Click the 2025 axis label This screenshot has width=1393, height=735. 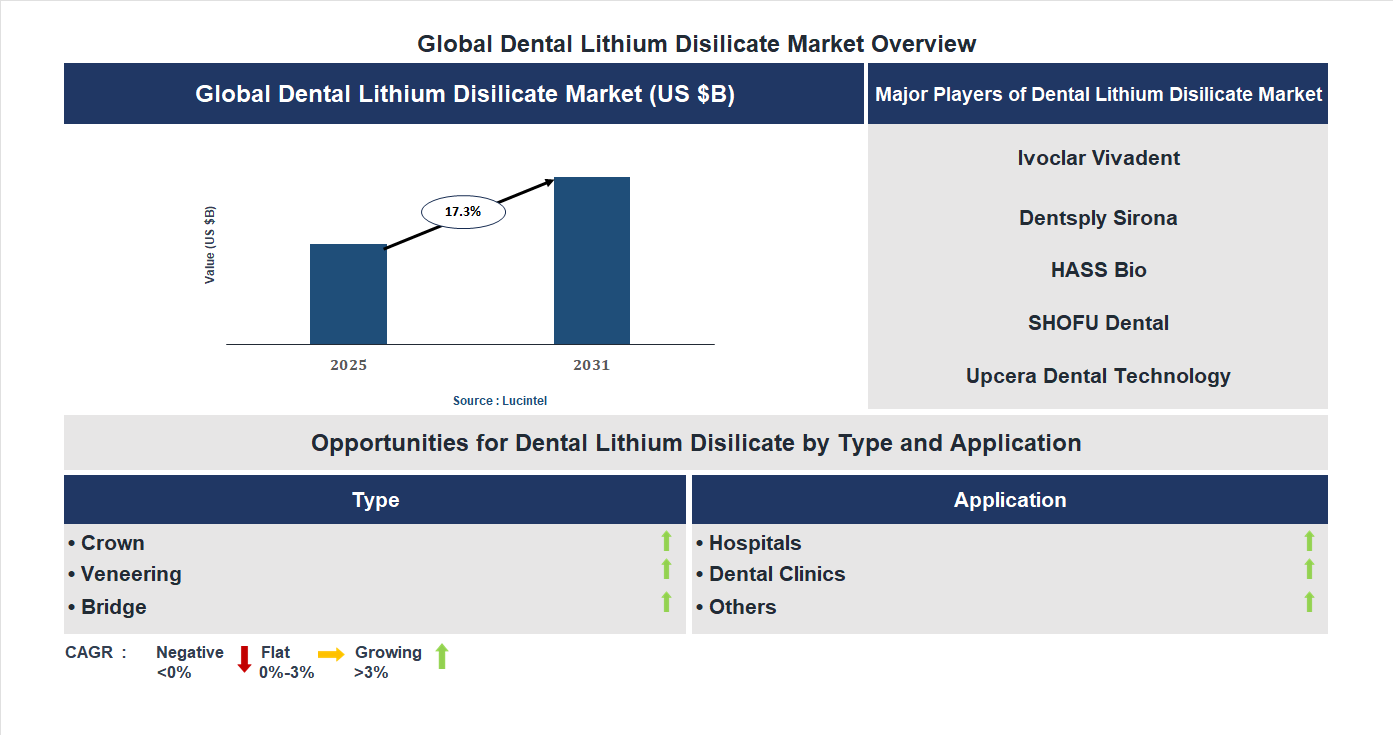[x=348, y=365]
